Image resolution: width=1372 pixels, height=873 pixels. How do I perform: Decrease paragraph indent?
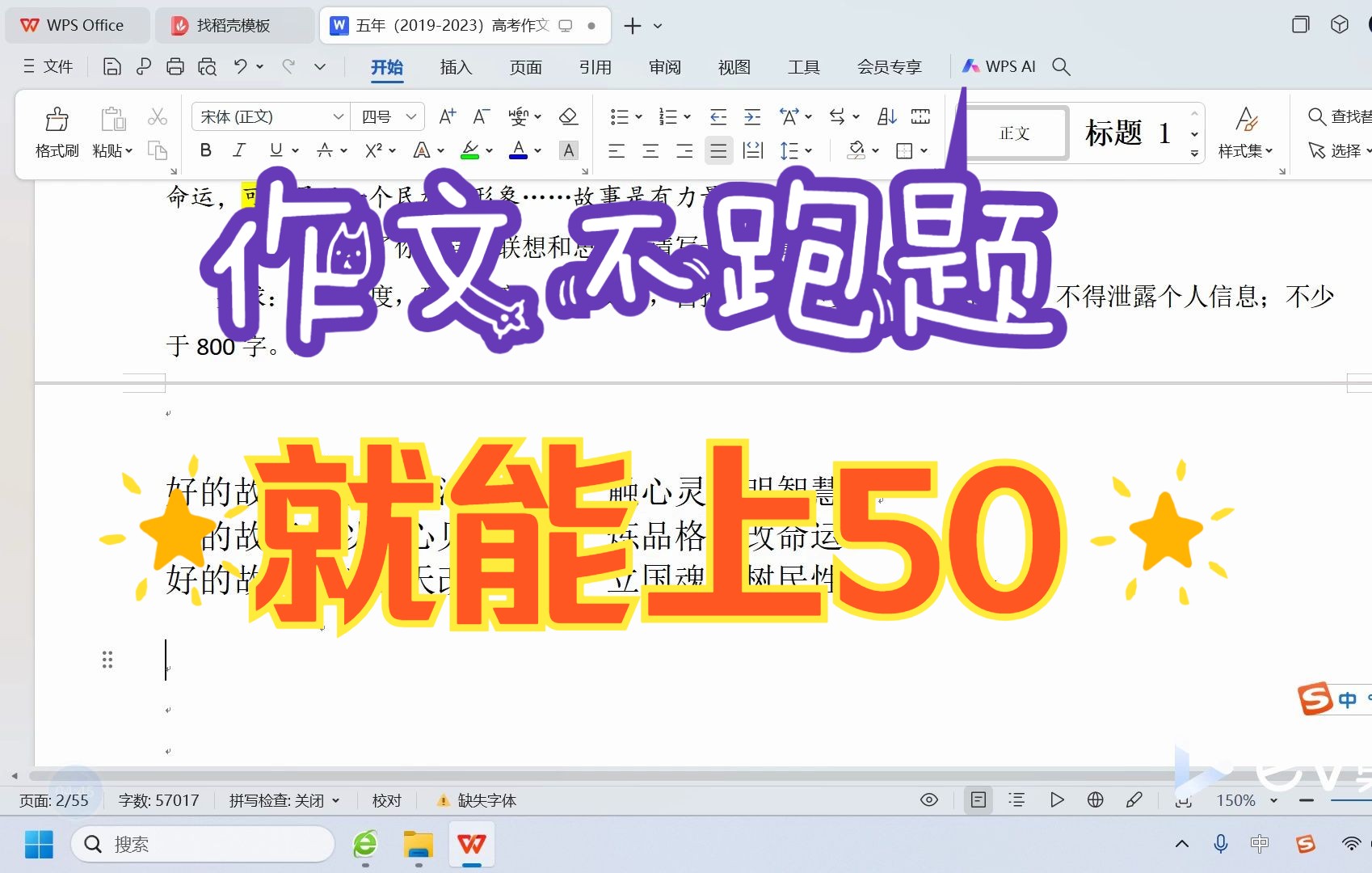[718, 117]
